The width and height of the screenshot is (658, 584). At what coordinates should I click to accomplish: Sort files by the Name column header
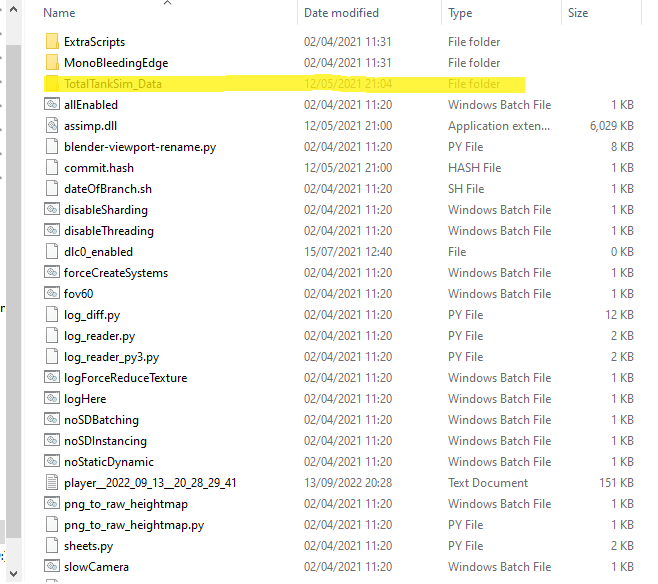[60, 13]
